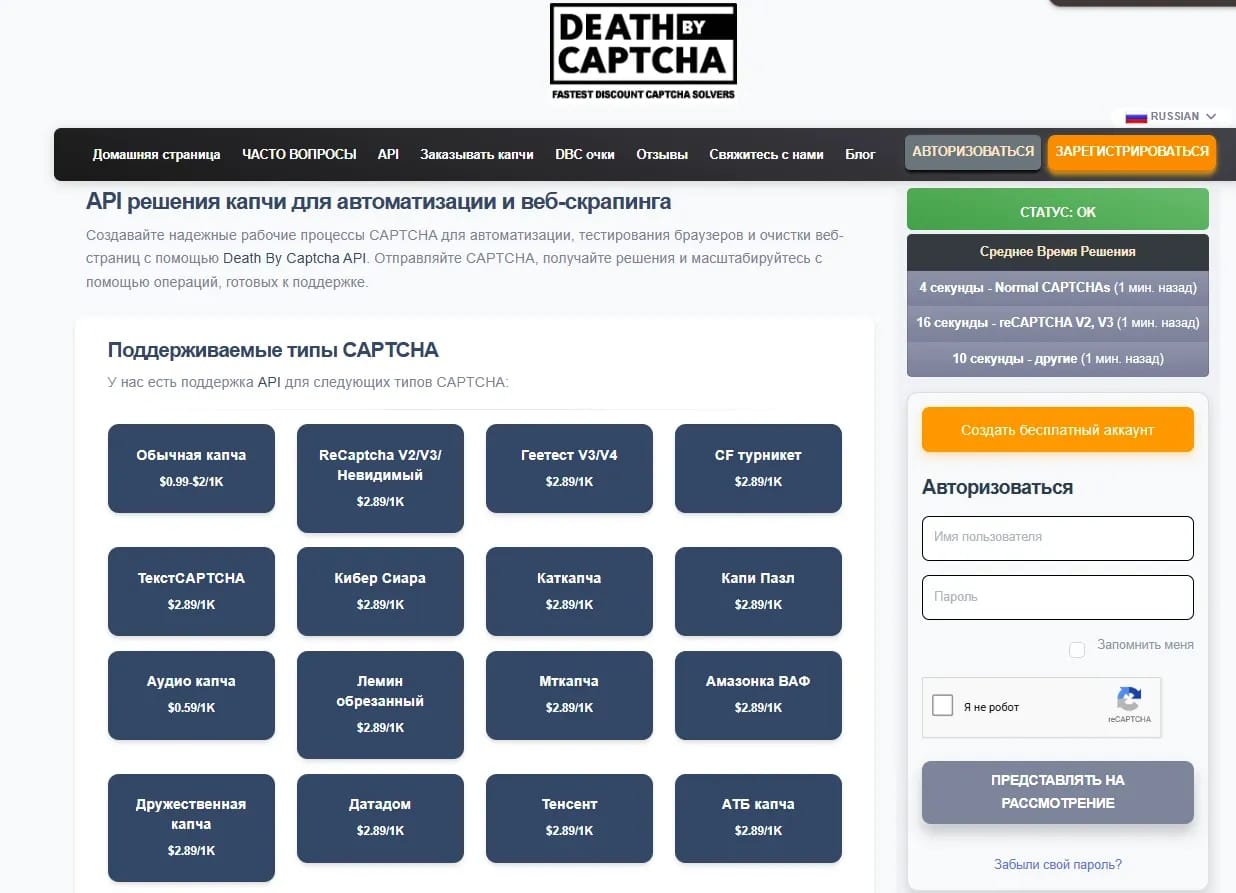Click the 'ЗАРЕГИСТРИРОВАТЬСЯ' button
The height and width of the screenshot is (893, 1236).
pyautogui.click(x=1132, y=152)
